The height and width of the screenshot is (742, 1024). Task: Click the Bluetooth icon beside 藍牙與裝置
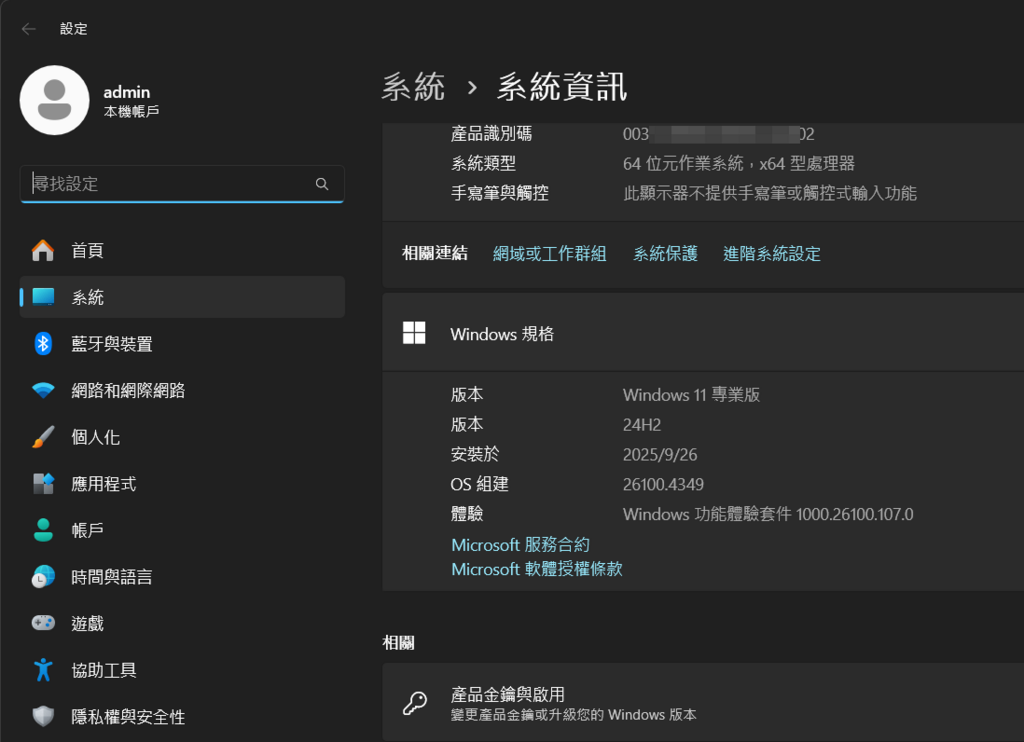[x=43, y=344]
